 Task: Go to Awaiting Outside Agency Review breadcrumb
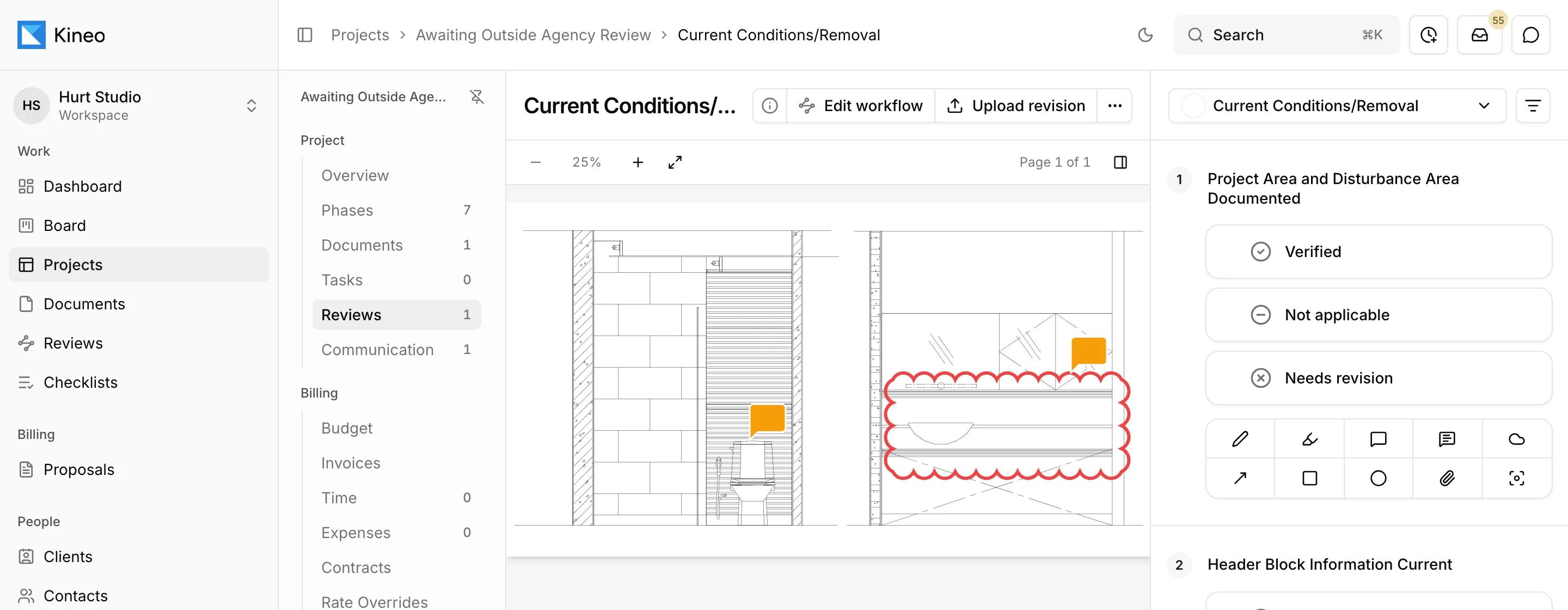coord(533,35)
